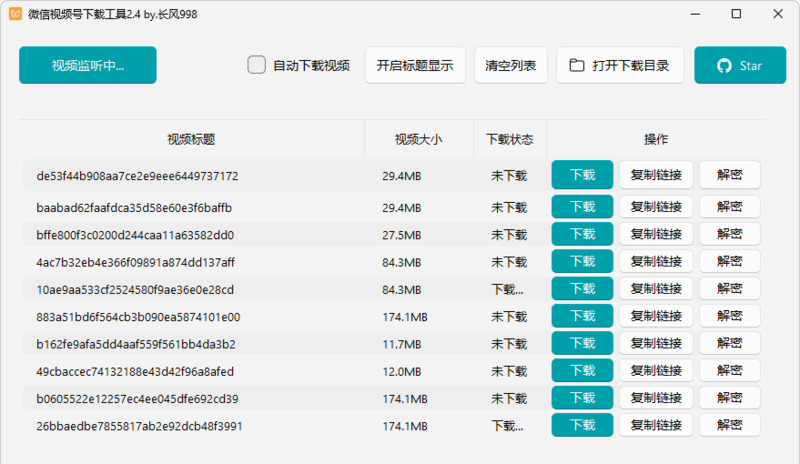
Task: Click the GitHub Star button
Action: coord(740,66)
